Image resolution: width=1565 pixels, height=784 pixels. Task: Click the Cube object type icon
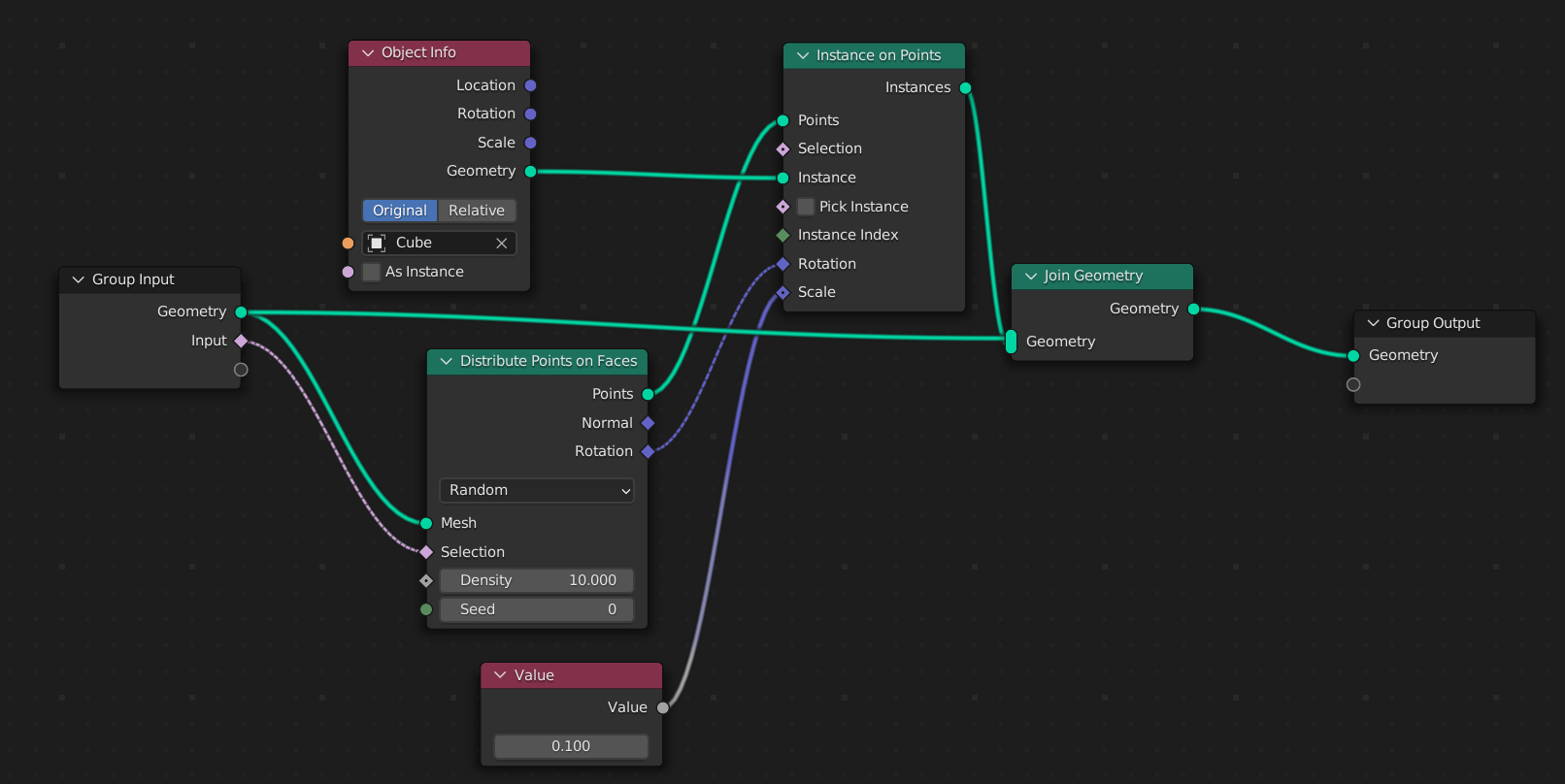pos(378,244)
